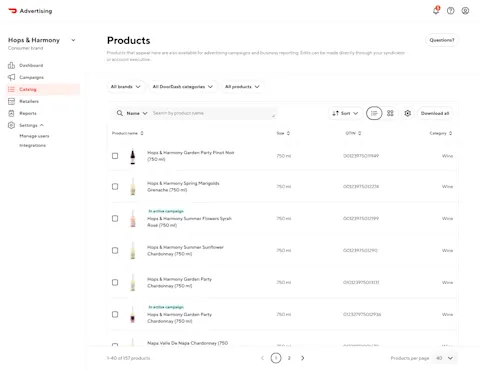
Task: Open the Summer Sunflower Chardonnay product name
Action: [x=185, y=251]
